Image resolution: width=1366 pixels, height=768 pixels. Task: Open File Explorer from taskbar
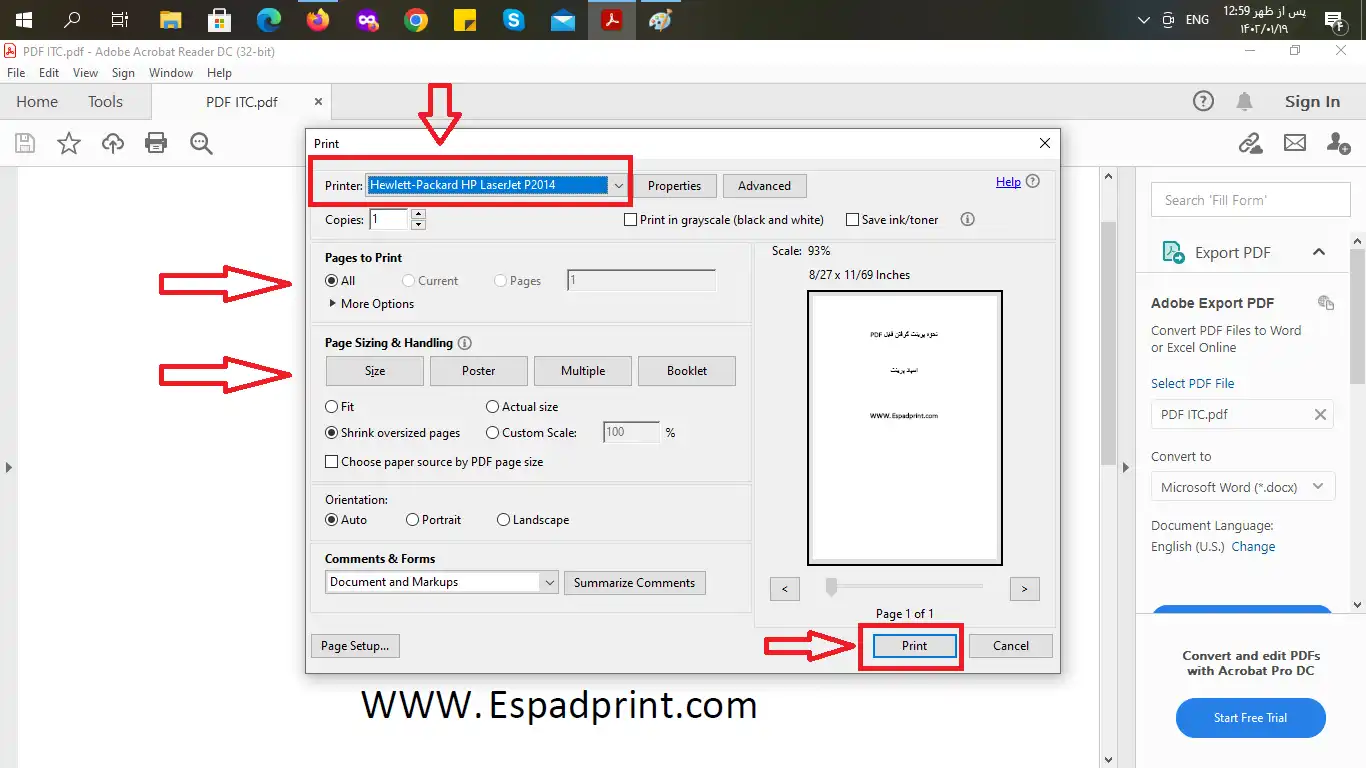tap(171, 19)
